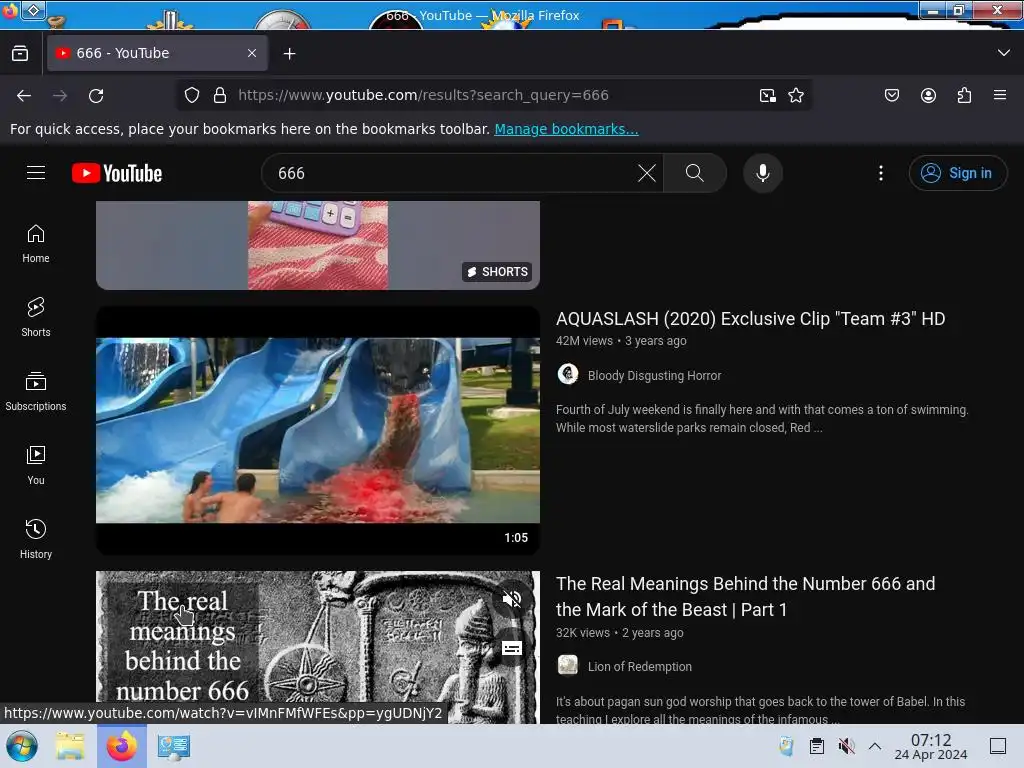Viewport: 1024px width, 768px height.
Task: Open Subscriptions in the sidebar
Action: click(x=36, y=391)
